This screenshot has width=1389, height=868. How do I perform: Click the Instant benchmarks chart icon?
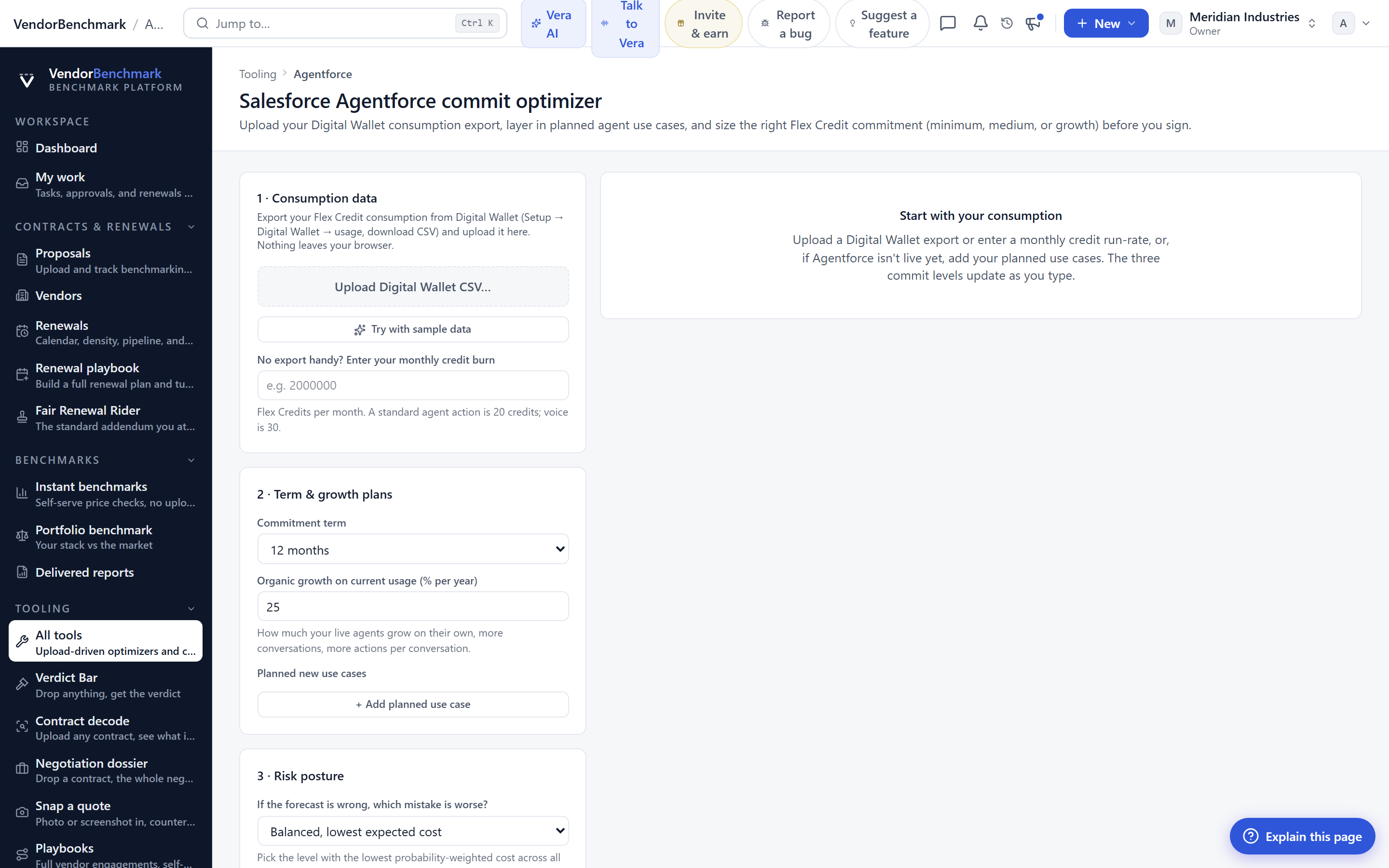(x=22, y=493)
